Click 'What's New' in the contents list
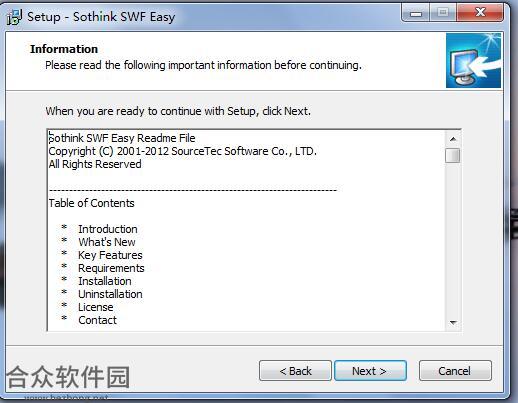 (107, 242)
